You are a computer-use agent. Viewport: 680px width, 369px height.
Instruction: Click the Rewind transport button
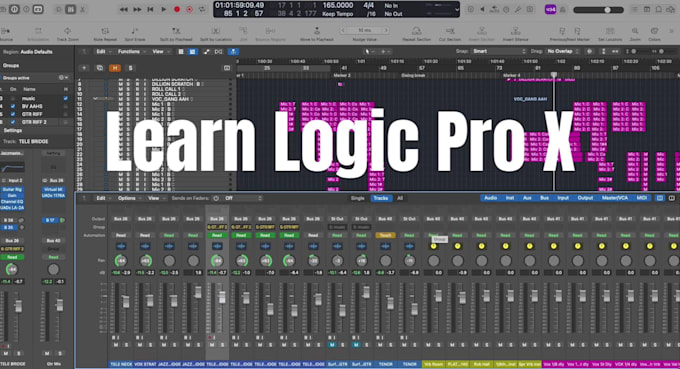point(124,9)
